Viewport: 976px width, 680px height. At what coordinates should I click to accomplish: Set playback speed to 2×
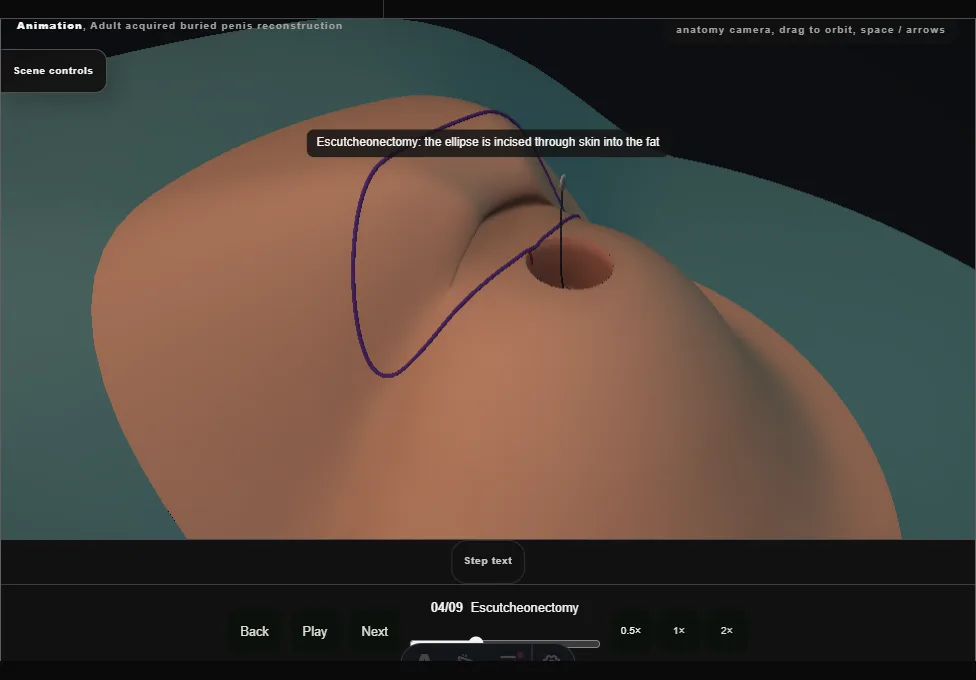[726, 631]
